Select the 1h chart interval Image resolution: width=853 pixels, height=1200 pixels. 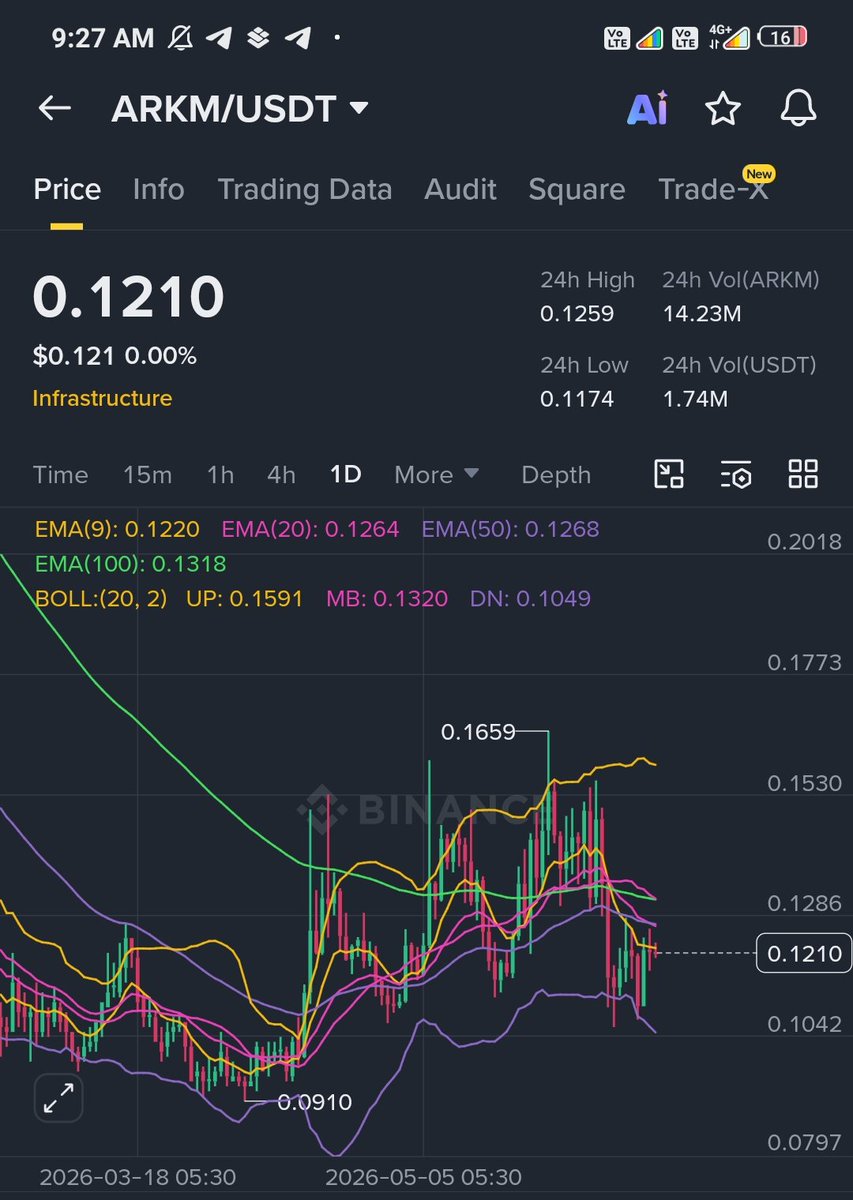tap(220, 475)
